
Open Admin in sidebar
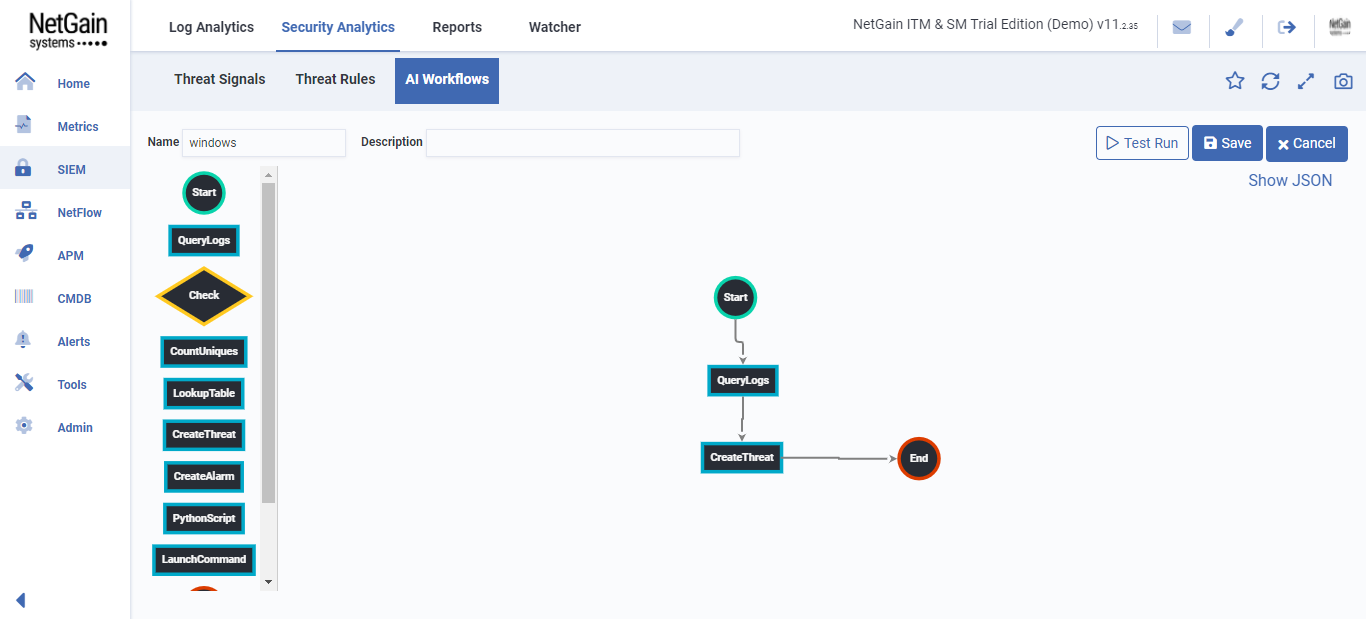[x=65, y=428]
